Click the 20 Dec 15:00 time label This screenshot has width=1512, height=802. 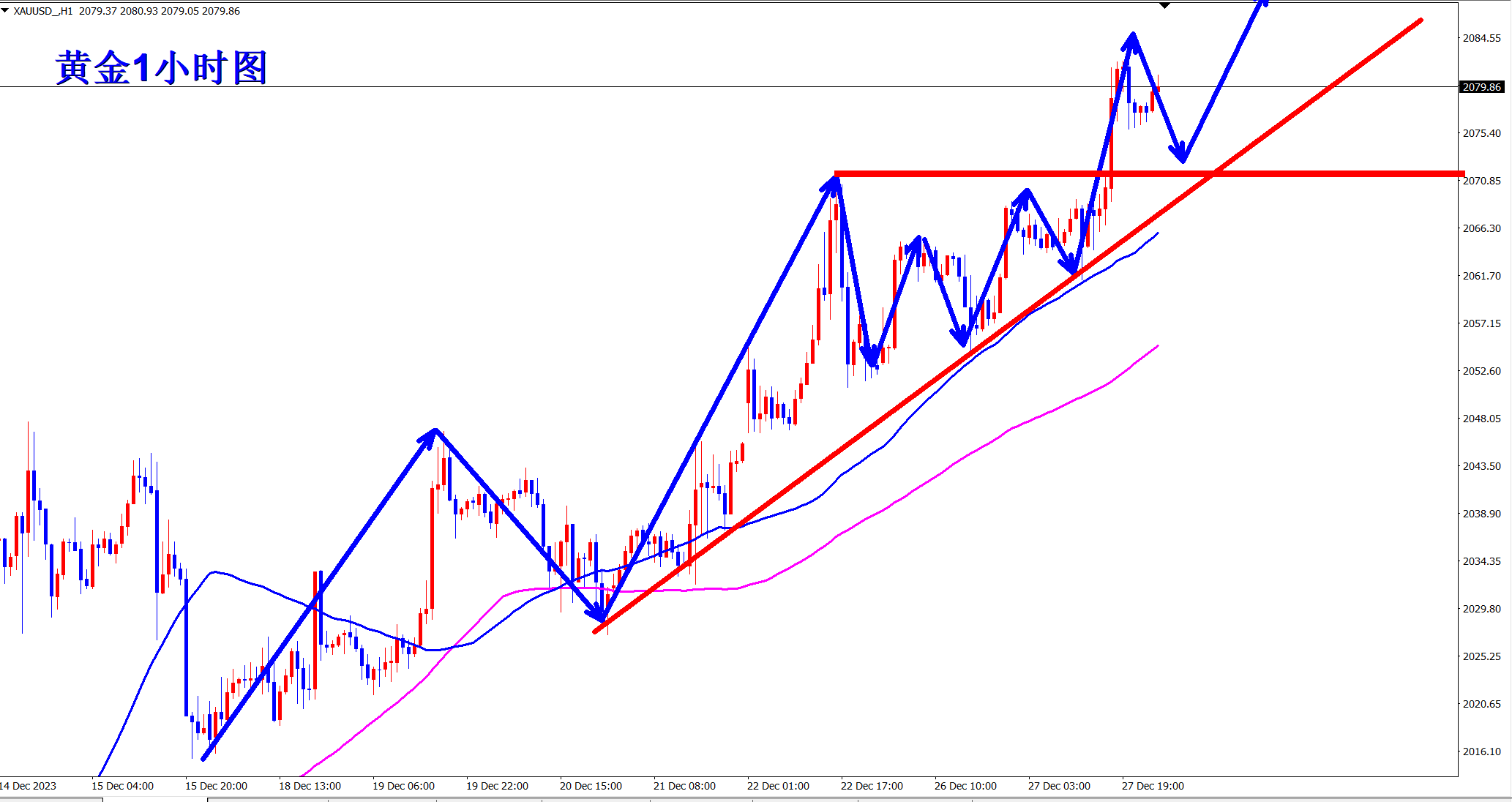point(591,786)
